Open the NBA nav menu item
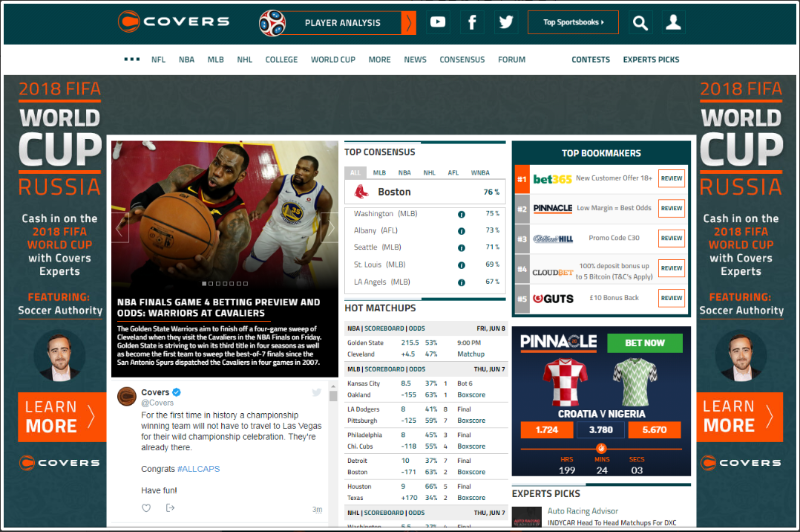The image size is (800, 532). click(x=186, y=60)
